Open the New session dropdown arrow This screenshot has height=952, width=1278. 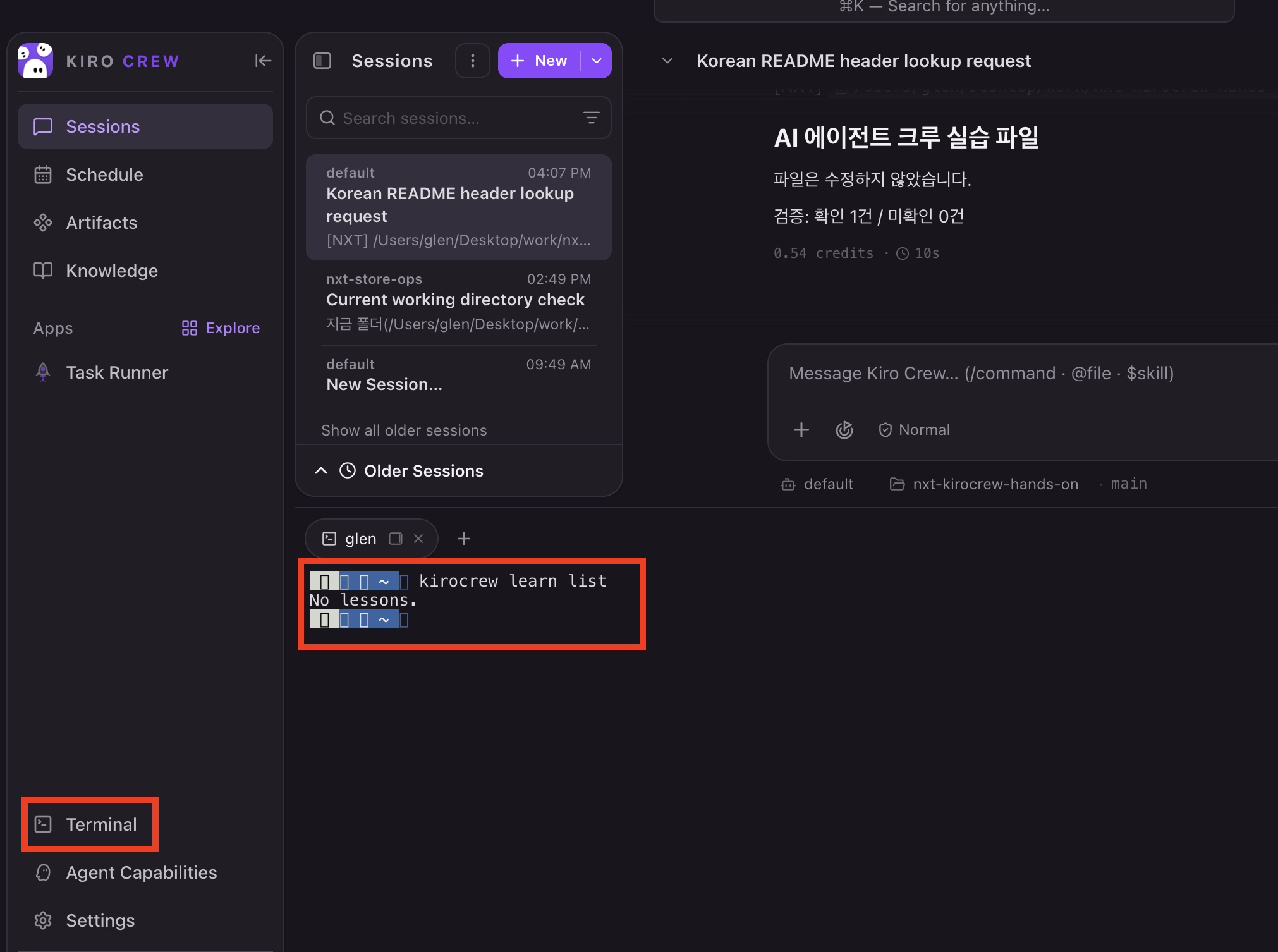point(597,61)
